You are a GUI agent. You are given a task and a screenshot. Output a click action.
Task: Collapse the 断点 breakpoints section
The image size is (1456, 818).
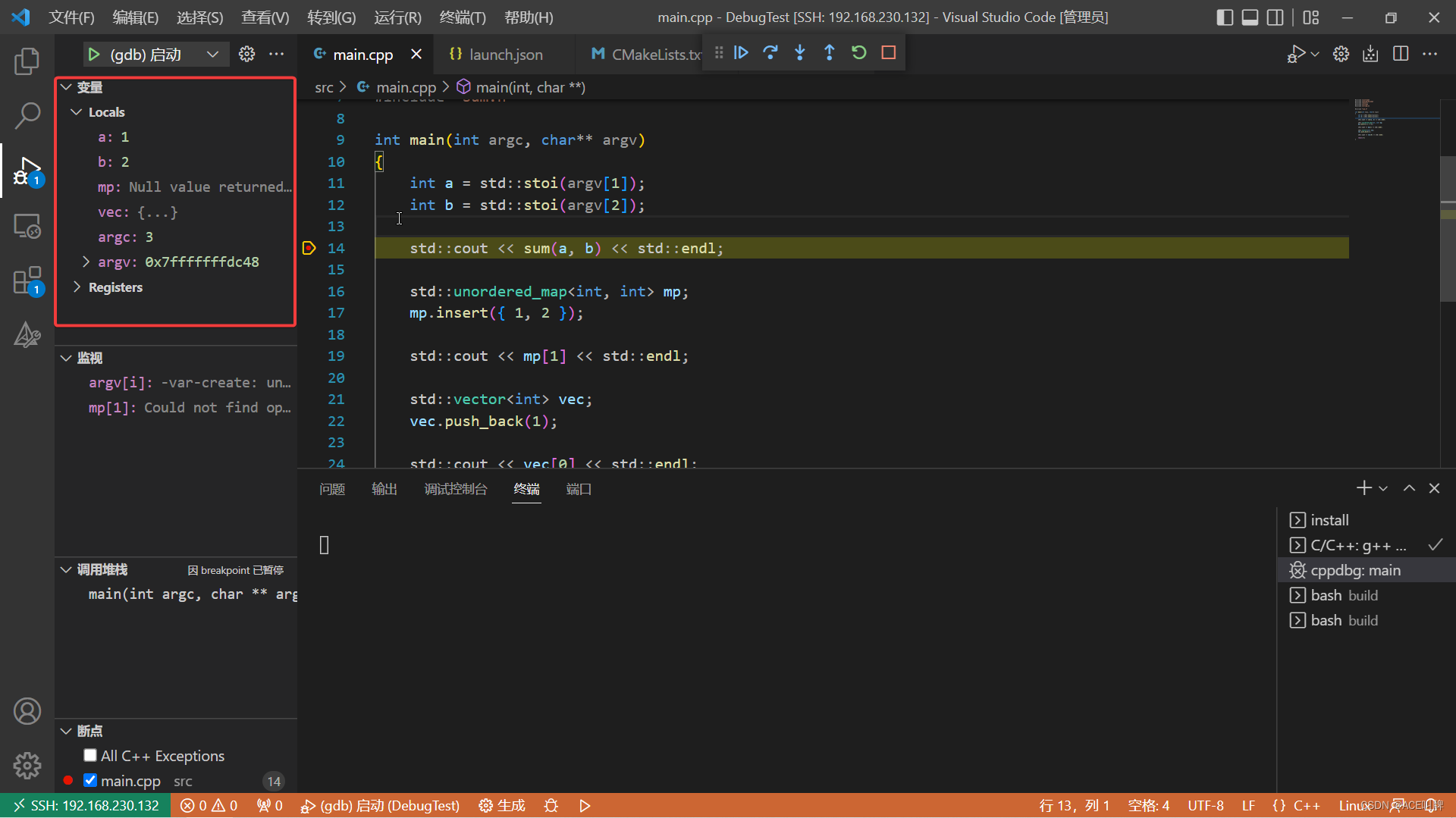[66, 731]
